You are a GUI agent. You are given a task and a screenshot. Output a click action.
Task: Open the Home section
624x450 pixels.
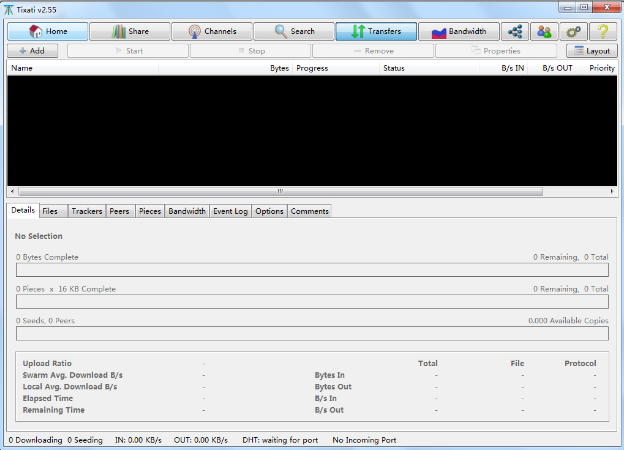[46, 31]
